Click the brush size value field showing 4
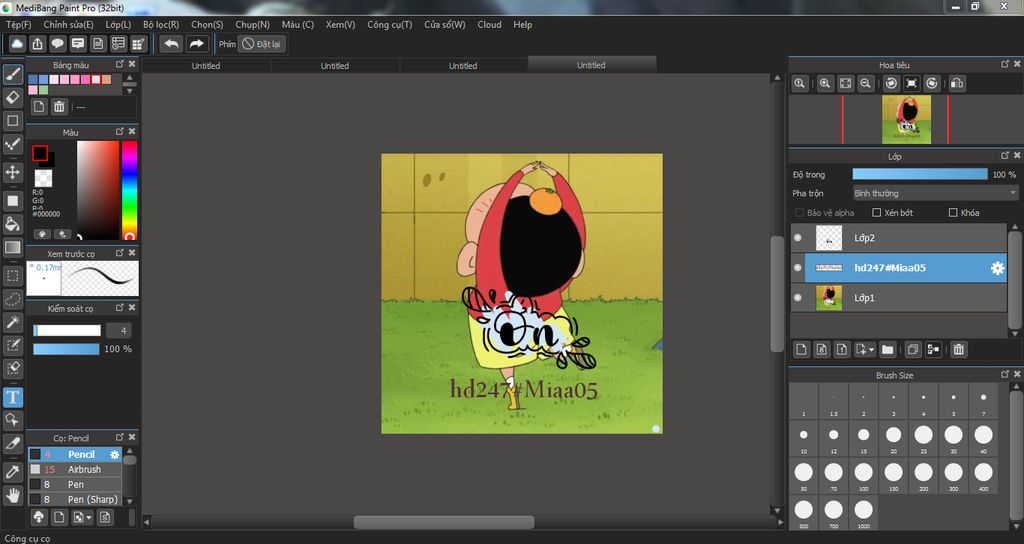 pyautogui.click(x=119, y=330)
